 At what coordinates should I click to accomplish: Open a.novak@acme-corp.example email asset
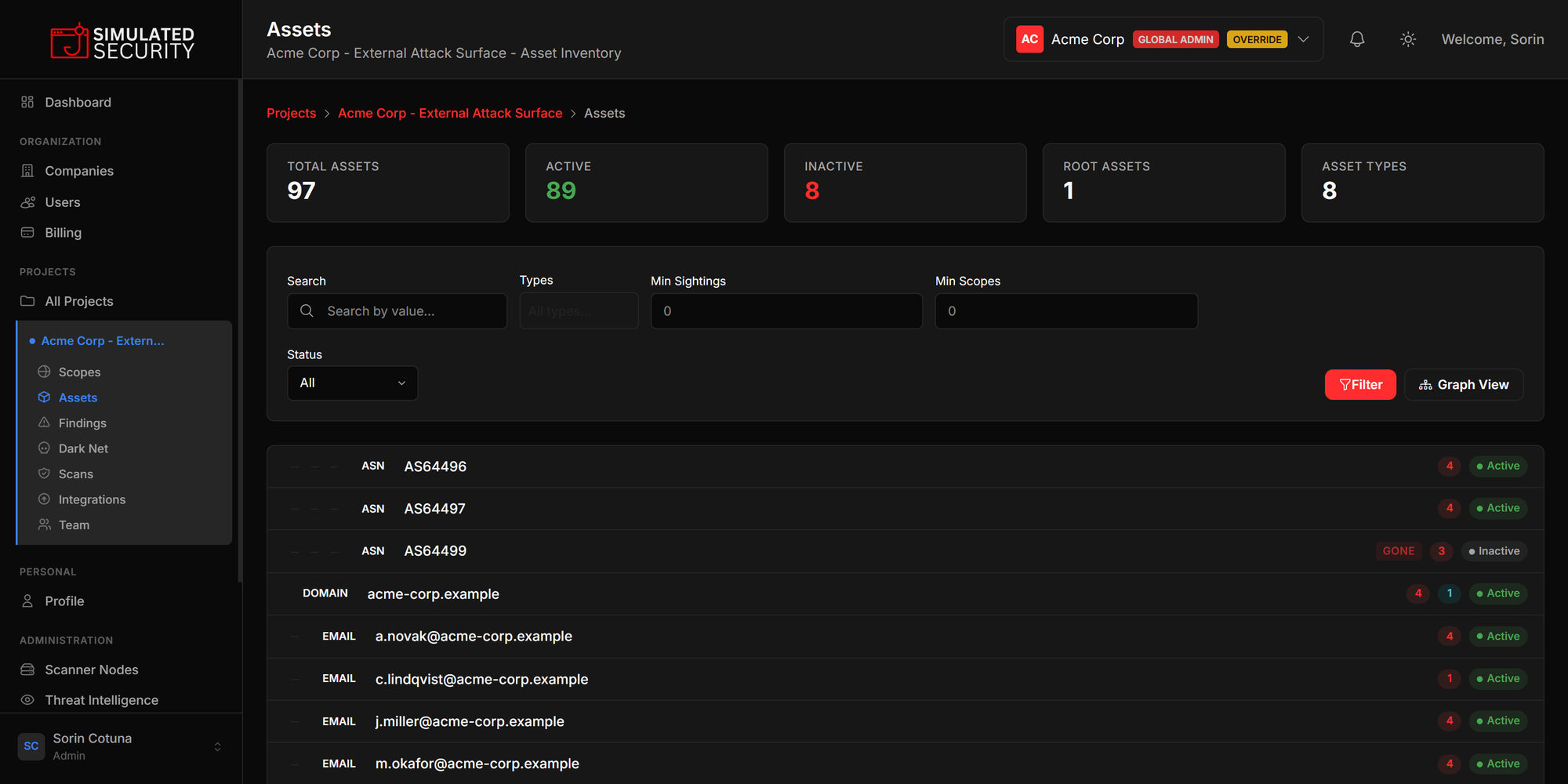pos(906,637)
